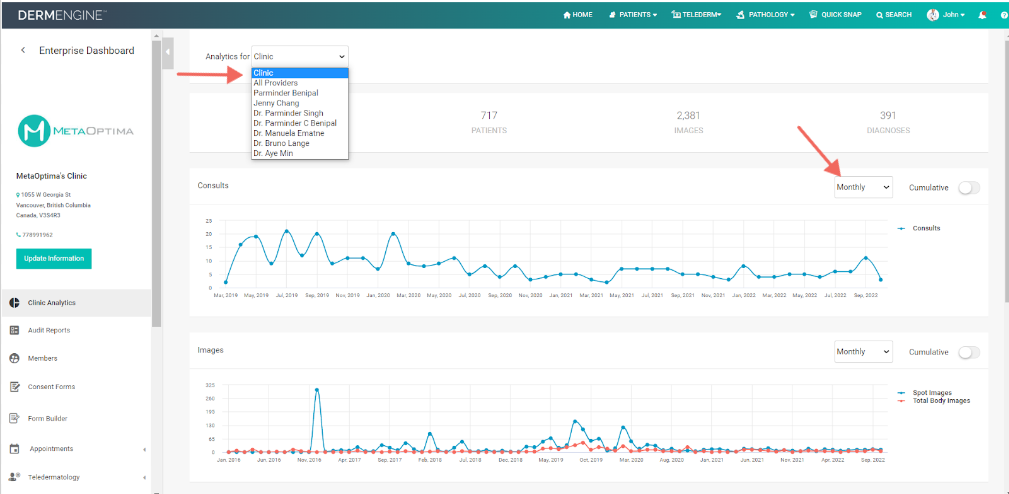Click the Members globe icon
Screen dimensions: 1009x494
(14, 358)
